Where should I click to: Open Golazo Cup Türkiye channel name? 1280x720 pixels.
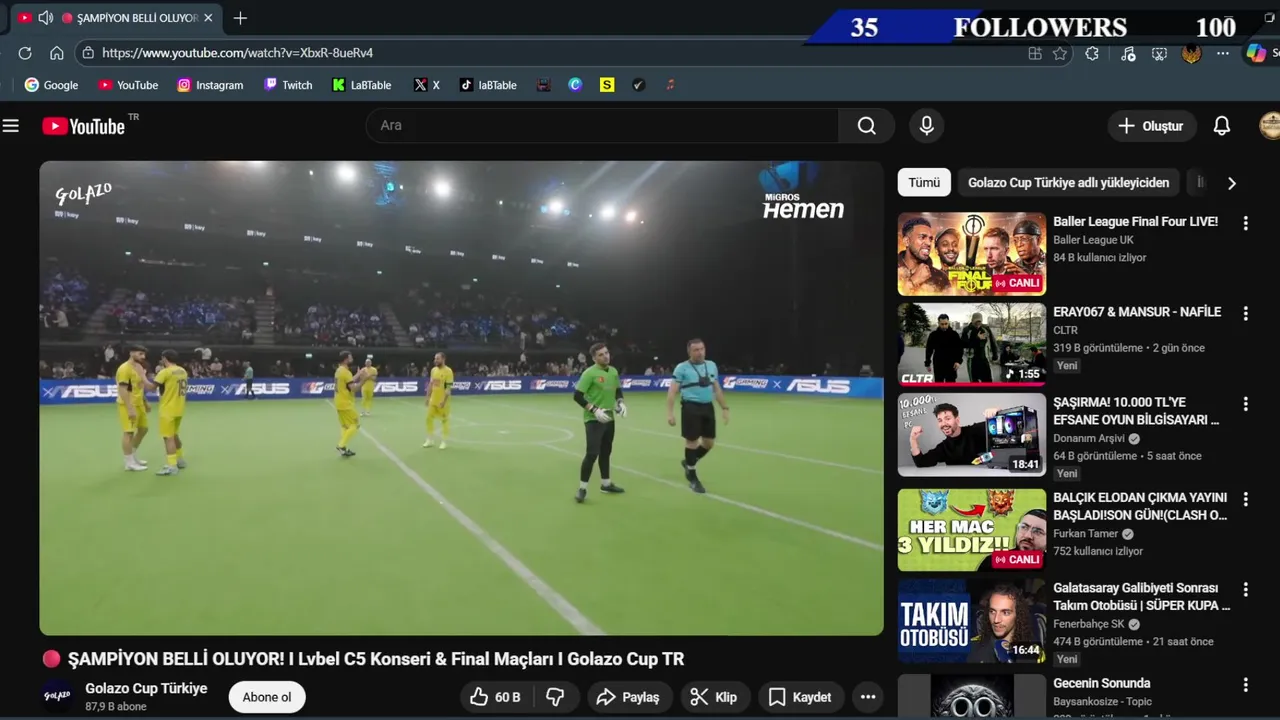[x=146, y=688]
